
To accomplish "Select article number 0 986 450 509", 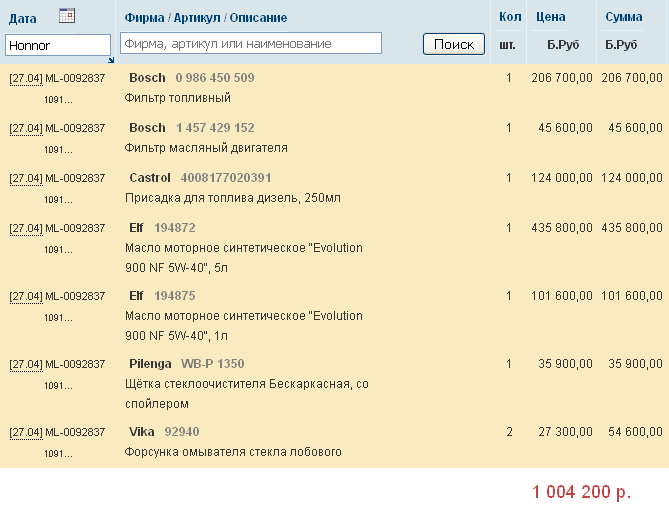I will 215,78.
